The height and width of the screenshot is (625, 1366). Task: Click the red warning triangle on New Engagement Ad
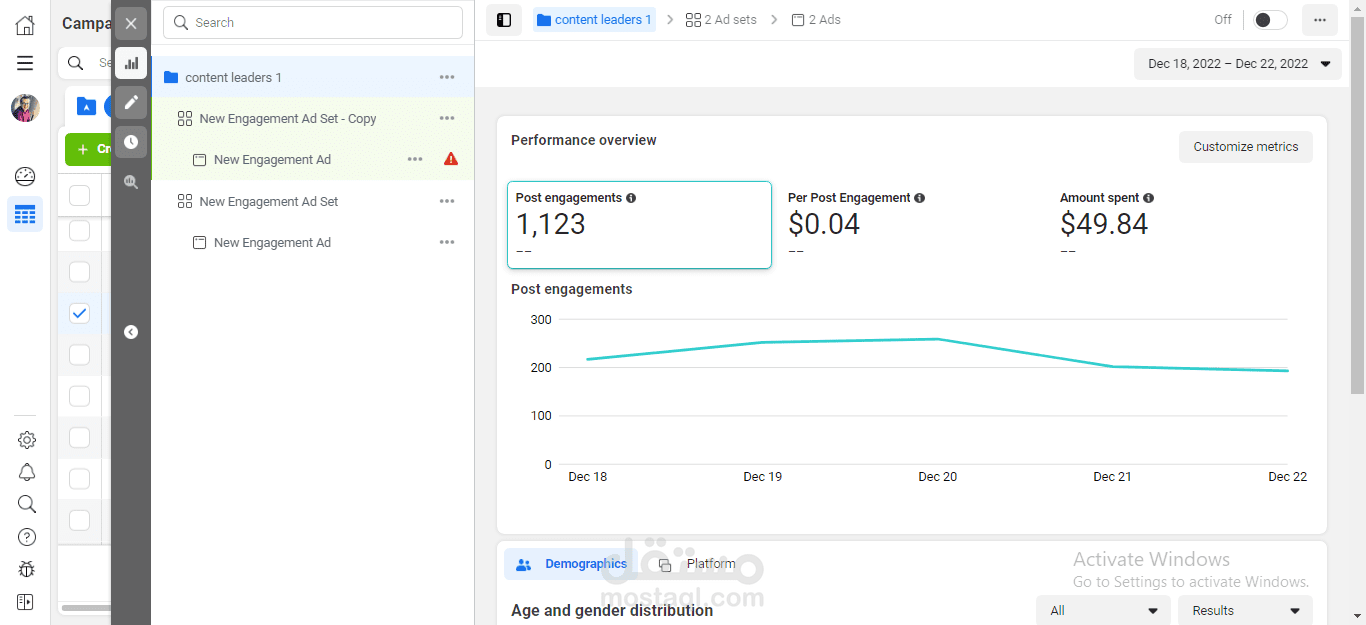point(451,159)
